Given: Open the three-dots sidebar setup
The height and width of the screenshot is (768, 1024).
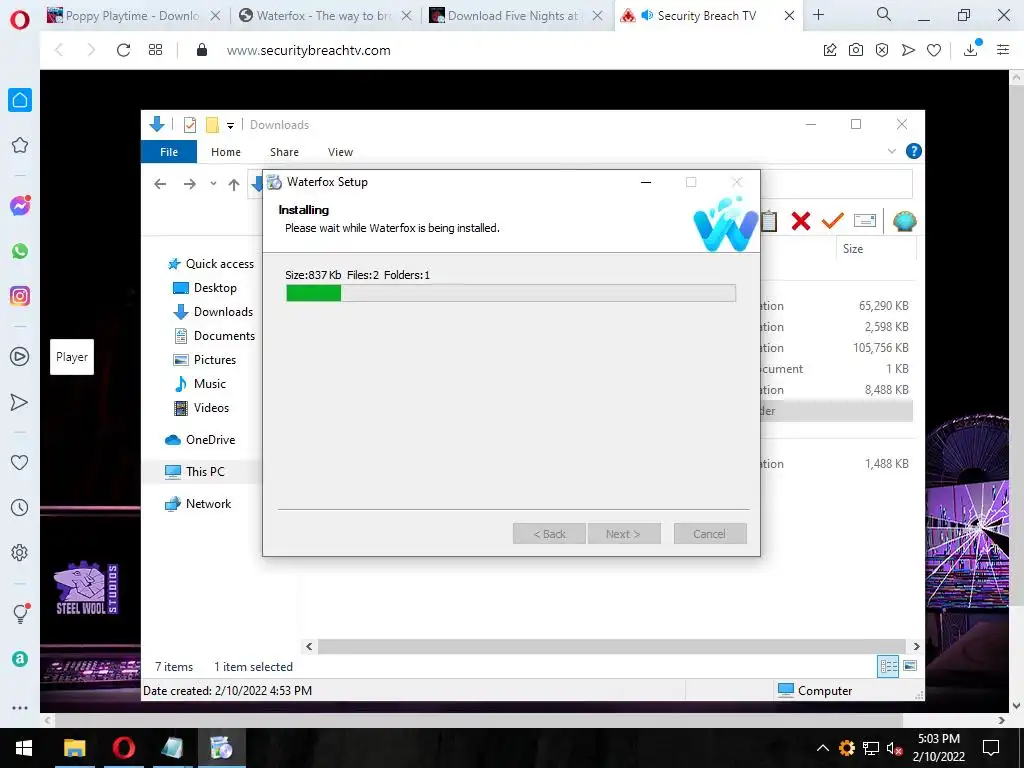Looking at the screenshot, I should (x=20, y=707).
